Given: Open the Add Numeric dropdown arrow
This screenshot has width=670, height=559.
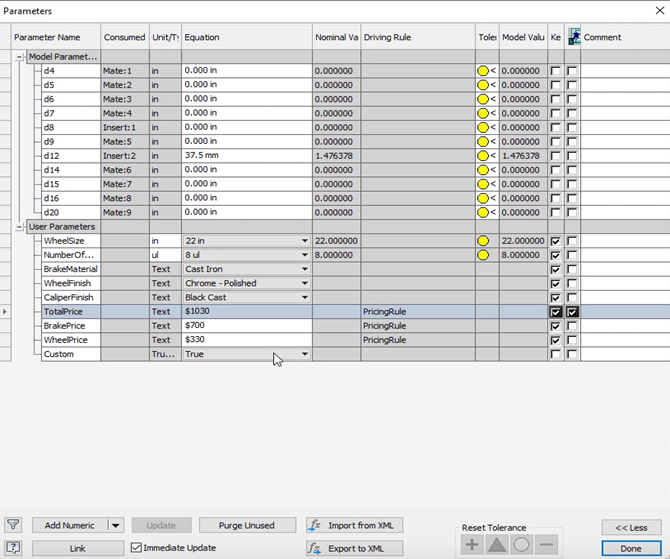Looking at the screenshot, I should pyautogui.click(x=116, y=525).
